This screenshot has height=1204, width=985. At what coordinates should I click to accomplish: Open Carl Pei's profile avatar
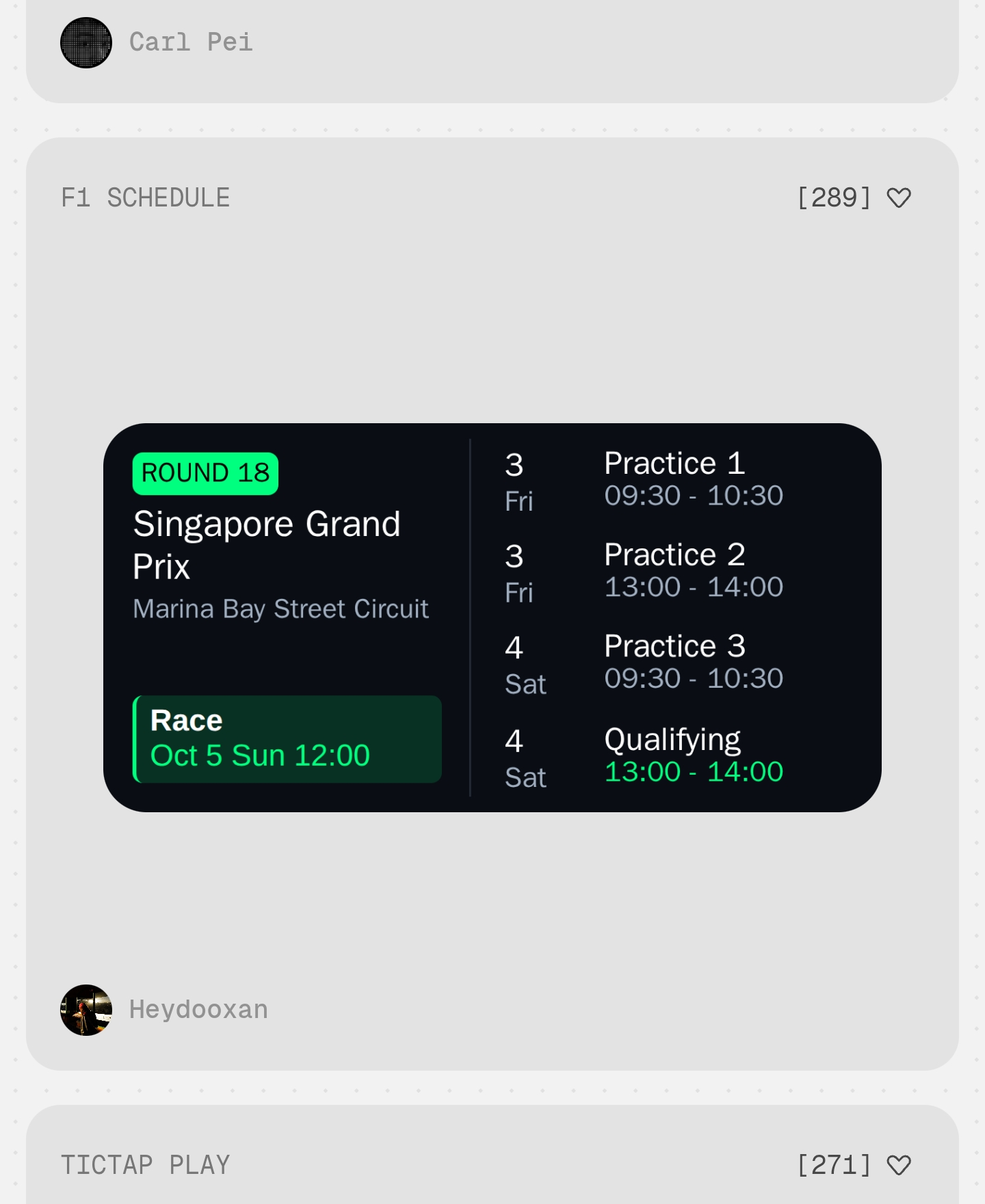pyautogui.click(x=86, y=42)
